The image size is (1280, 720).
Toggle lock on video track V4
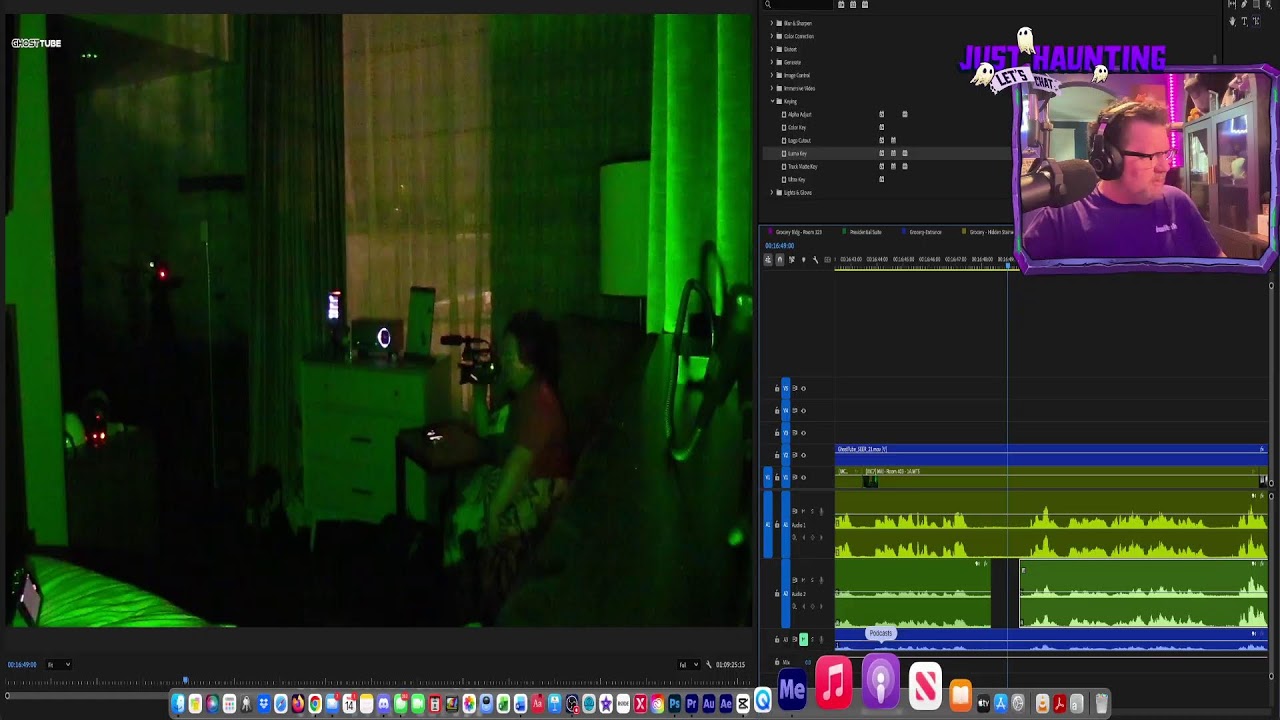coord(777,410)
